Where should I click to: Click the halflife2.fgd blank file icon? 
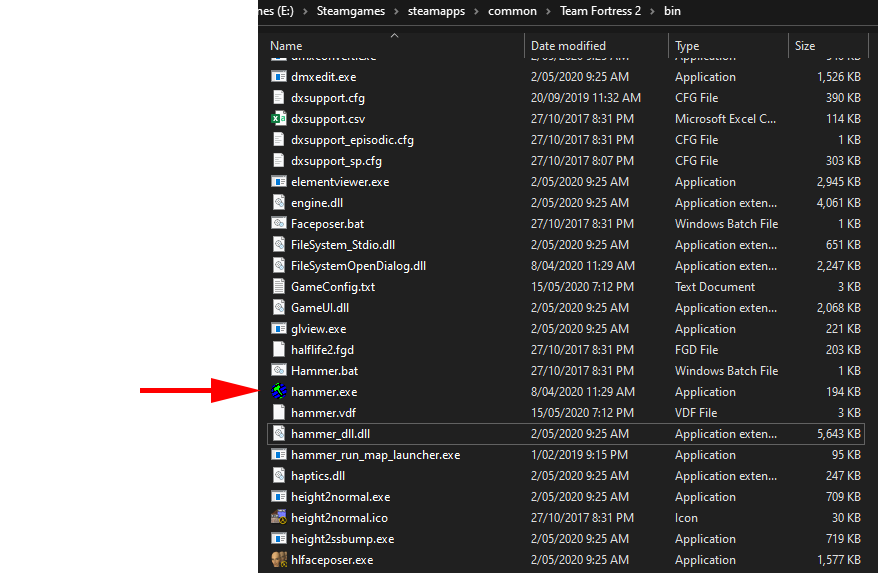pos(279,350)
